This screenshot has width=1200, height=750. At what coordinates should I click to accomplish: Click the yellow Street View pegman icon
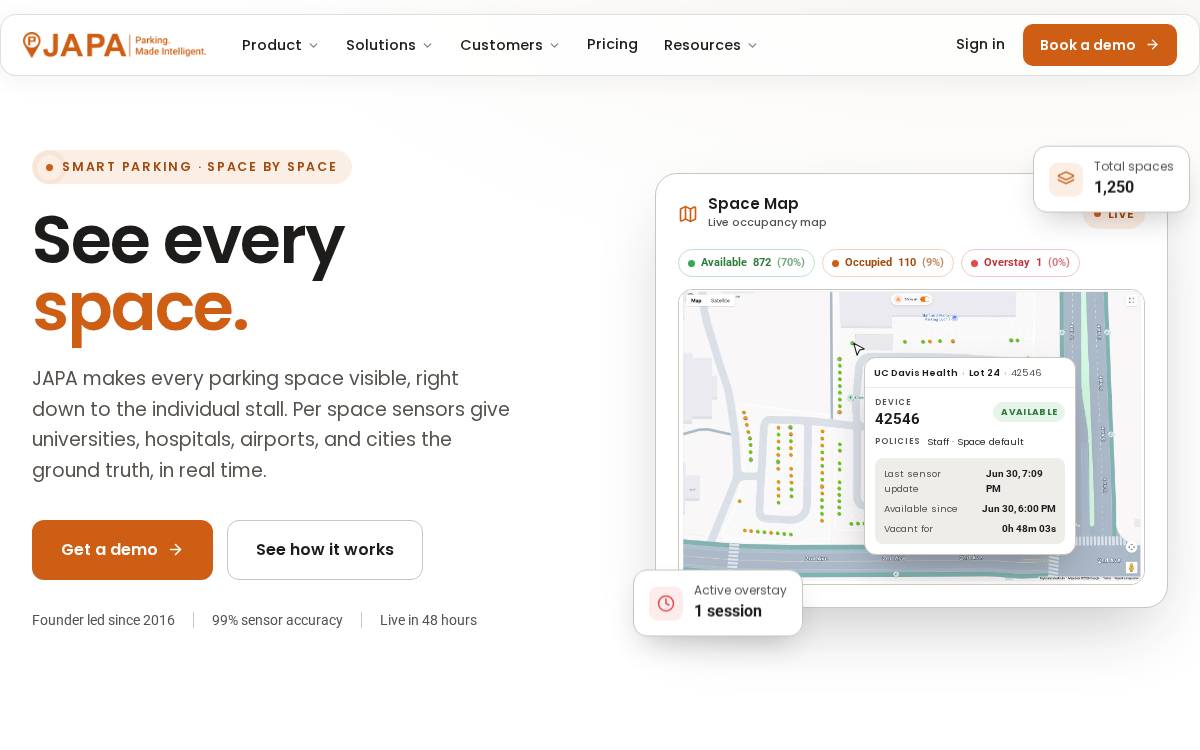tap(1131, 567)
